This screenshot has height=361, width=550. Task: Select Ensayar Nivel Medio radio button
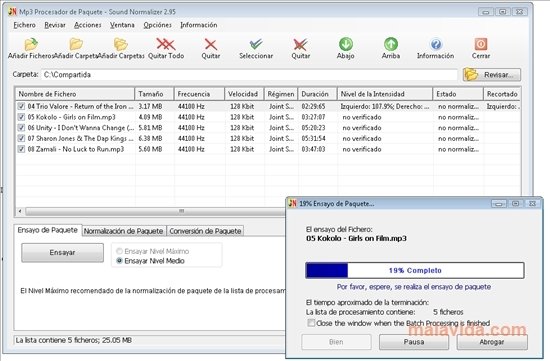119,261
